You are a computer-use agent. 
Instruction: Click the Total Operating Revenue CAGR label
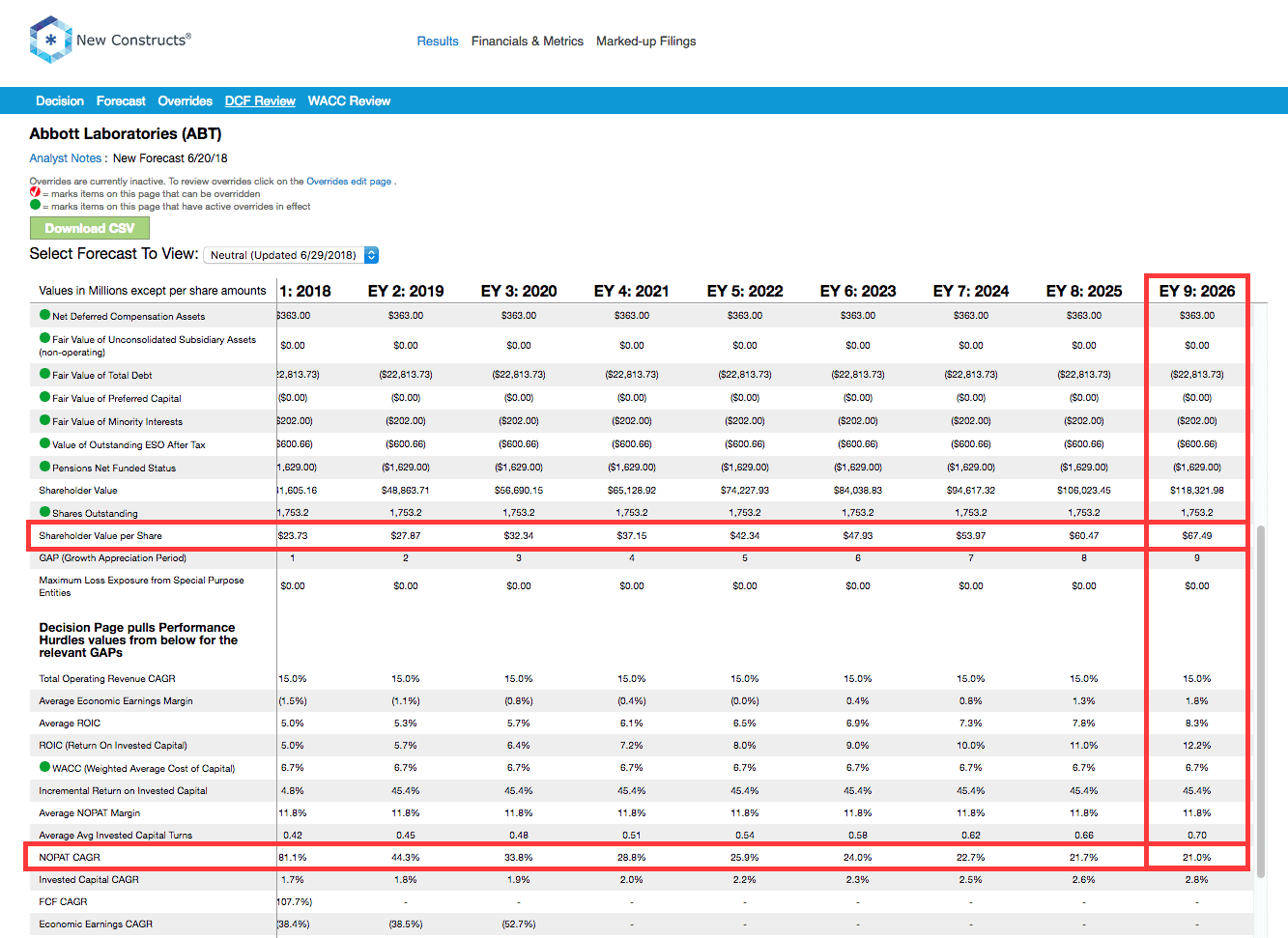tap(107, 678)
